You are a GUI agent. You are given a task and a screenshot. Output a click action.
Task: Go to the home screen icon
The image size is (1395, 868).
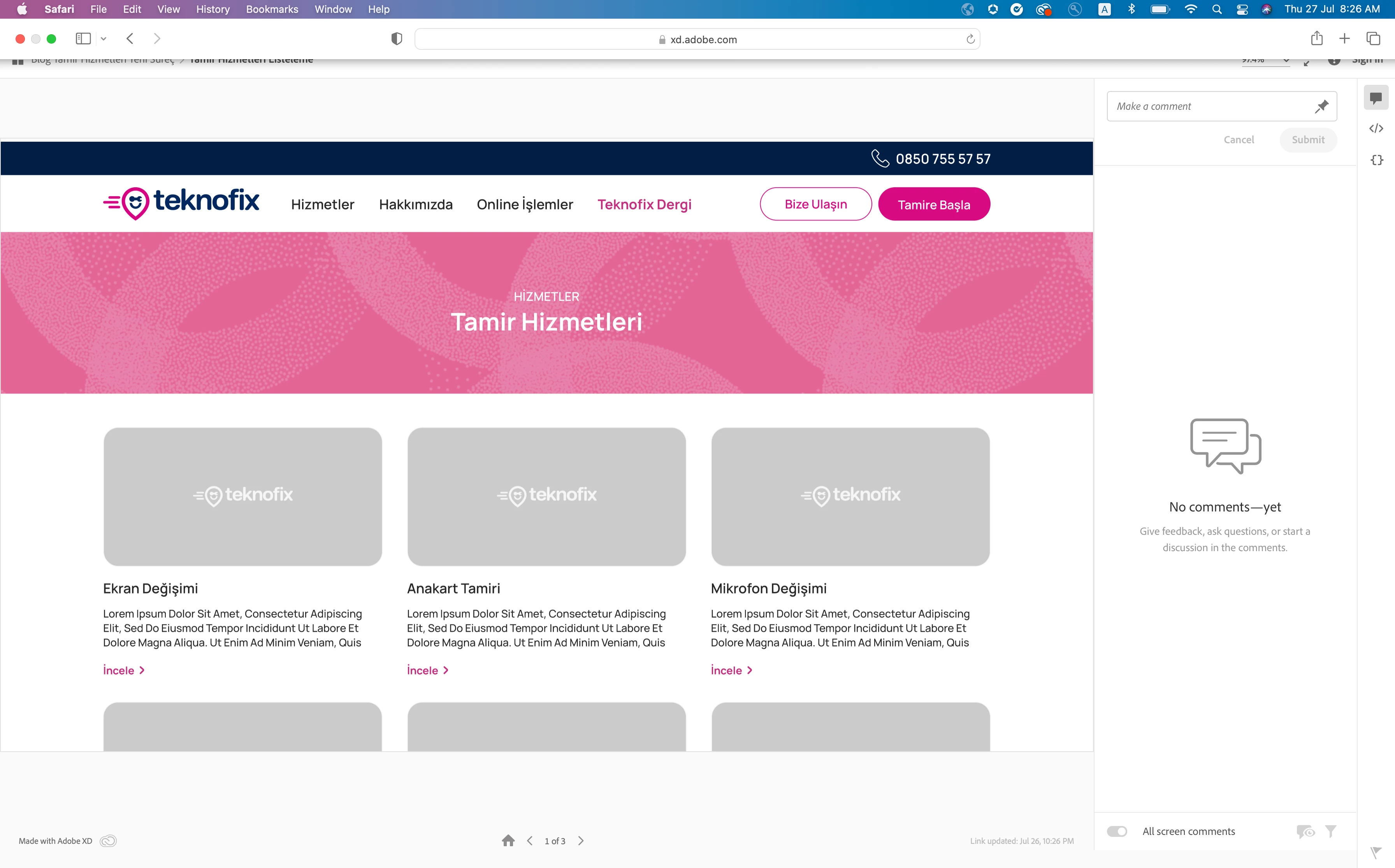coord(508,840)
